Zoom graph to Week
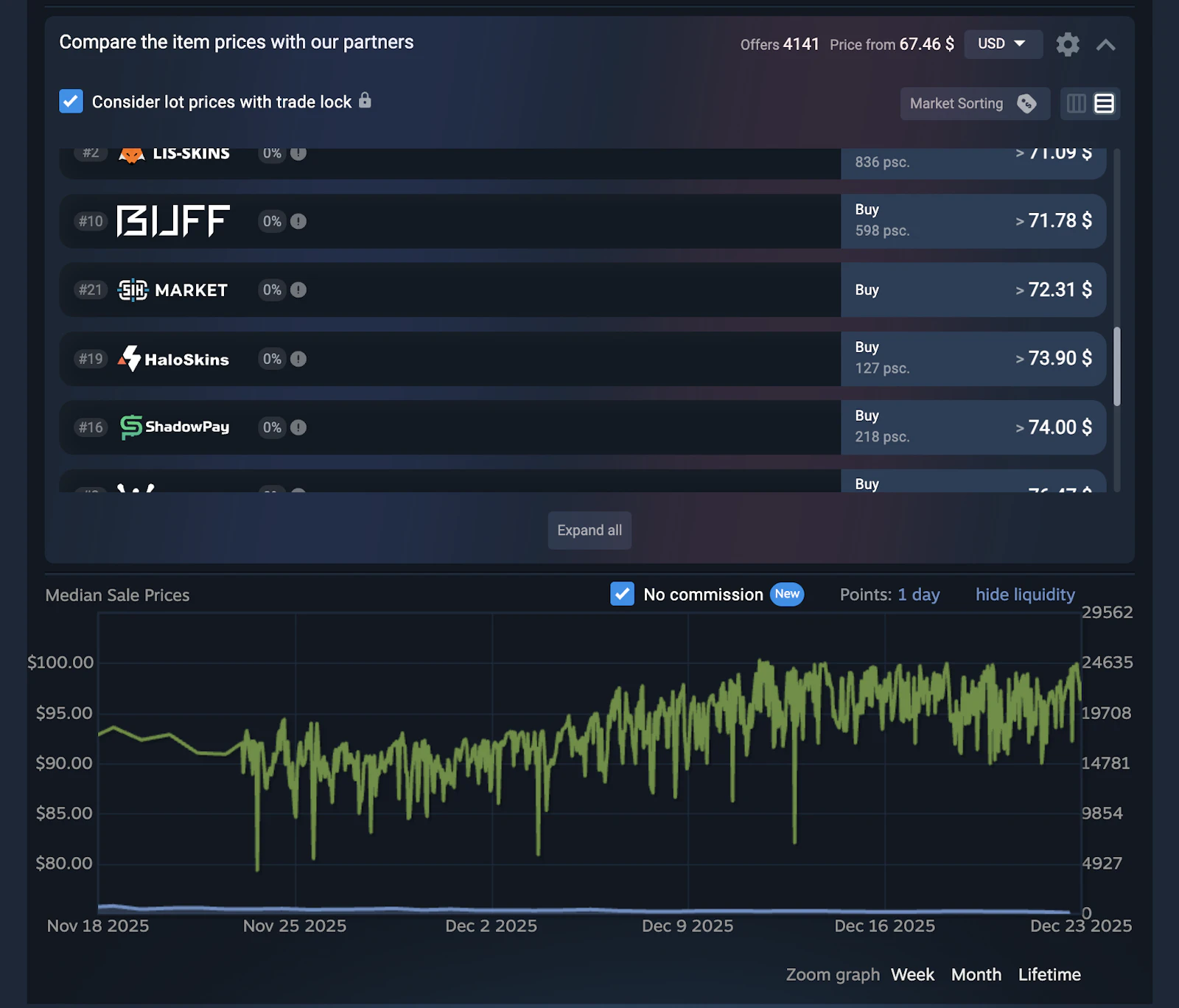This screenshot has height=1008, width=1179. click(912, 975)
